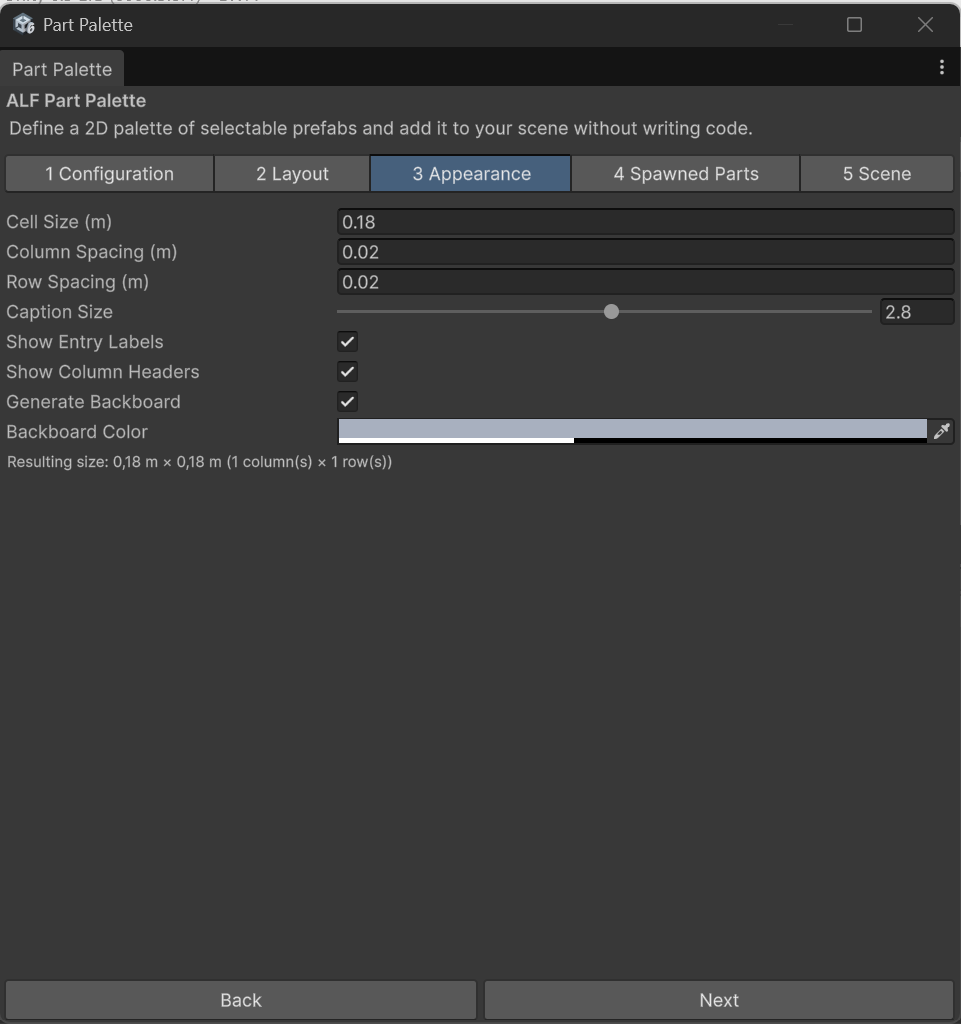Viewport: 961px width, 1024px height.
Task: Click the Caption Size label
Action: 59,312
